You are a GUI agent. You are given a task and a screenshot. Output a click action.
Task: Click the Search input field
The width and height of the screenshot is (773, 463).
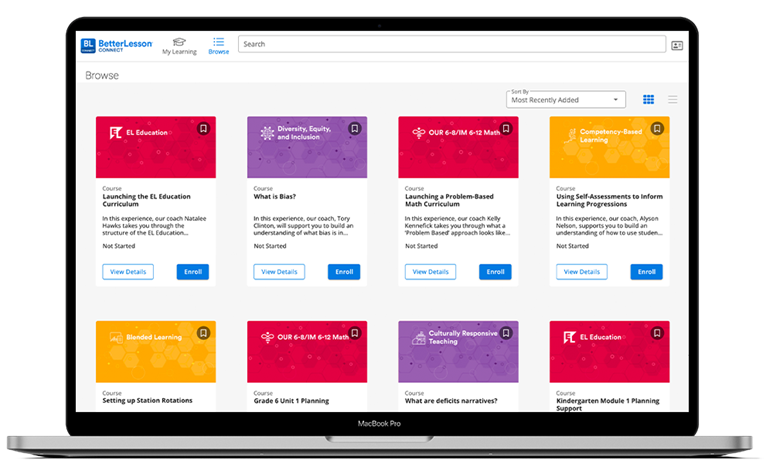[452, 44]
